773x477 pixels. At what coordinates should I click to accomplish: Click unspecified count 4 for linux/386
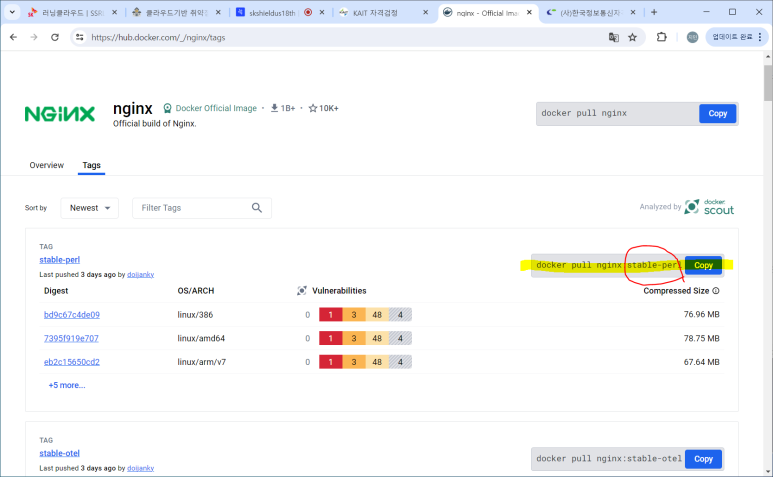[400, 314]
